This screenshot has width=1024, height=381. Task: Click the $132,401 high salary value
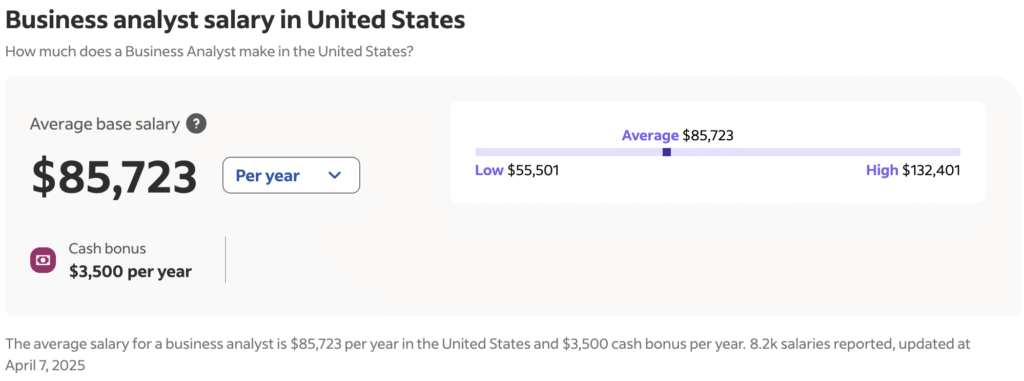tap(931, 171)
